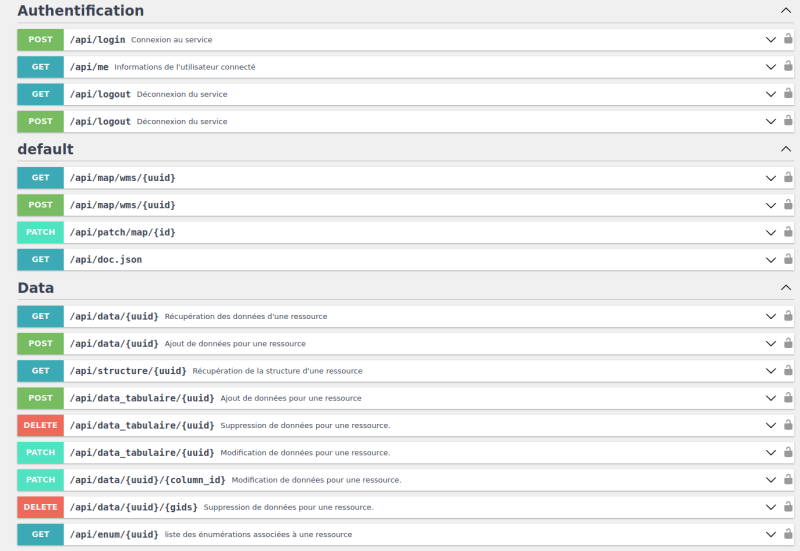The image size is (800, 551).
Task: Expand GET /api/logout with its chevron
Action: tap(771, 94)
